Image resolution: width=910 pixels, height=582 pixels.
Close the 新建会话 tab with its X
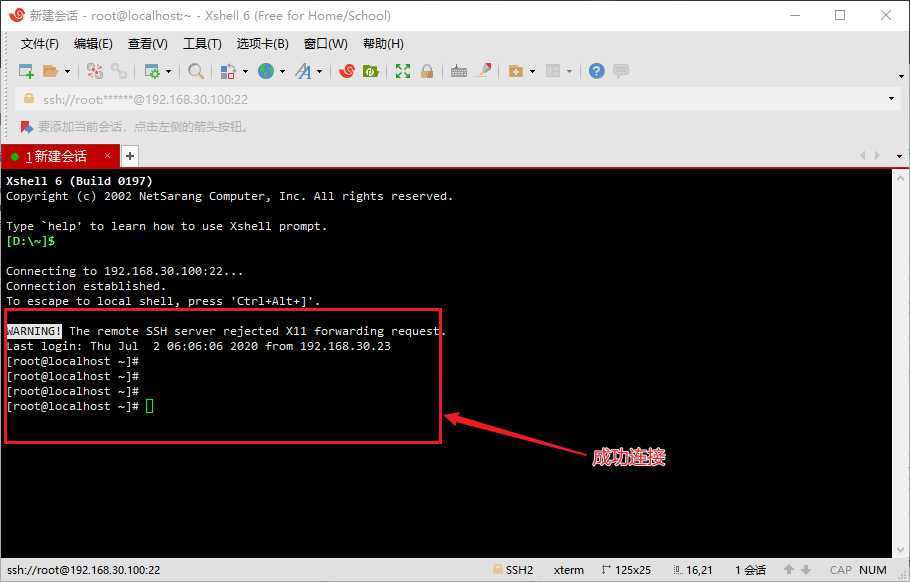point(107,155)
